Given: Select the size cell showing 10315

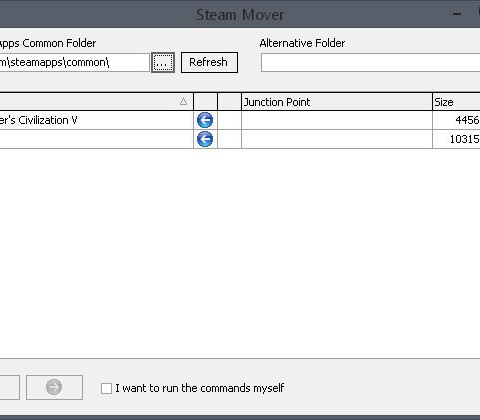Looking at the screenshot, I should tap(456, 139).
